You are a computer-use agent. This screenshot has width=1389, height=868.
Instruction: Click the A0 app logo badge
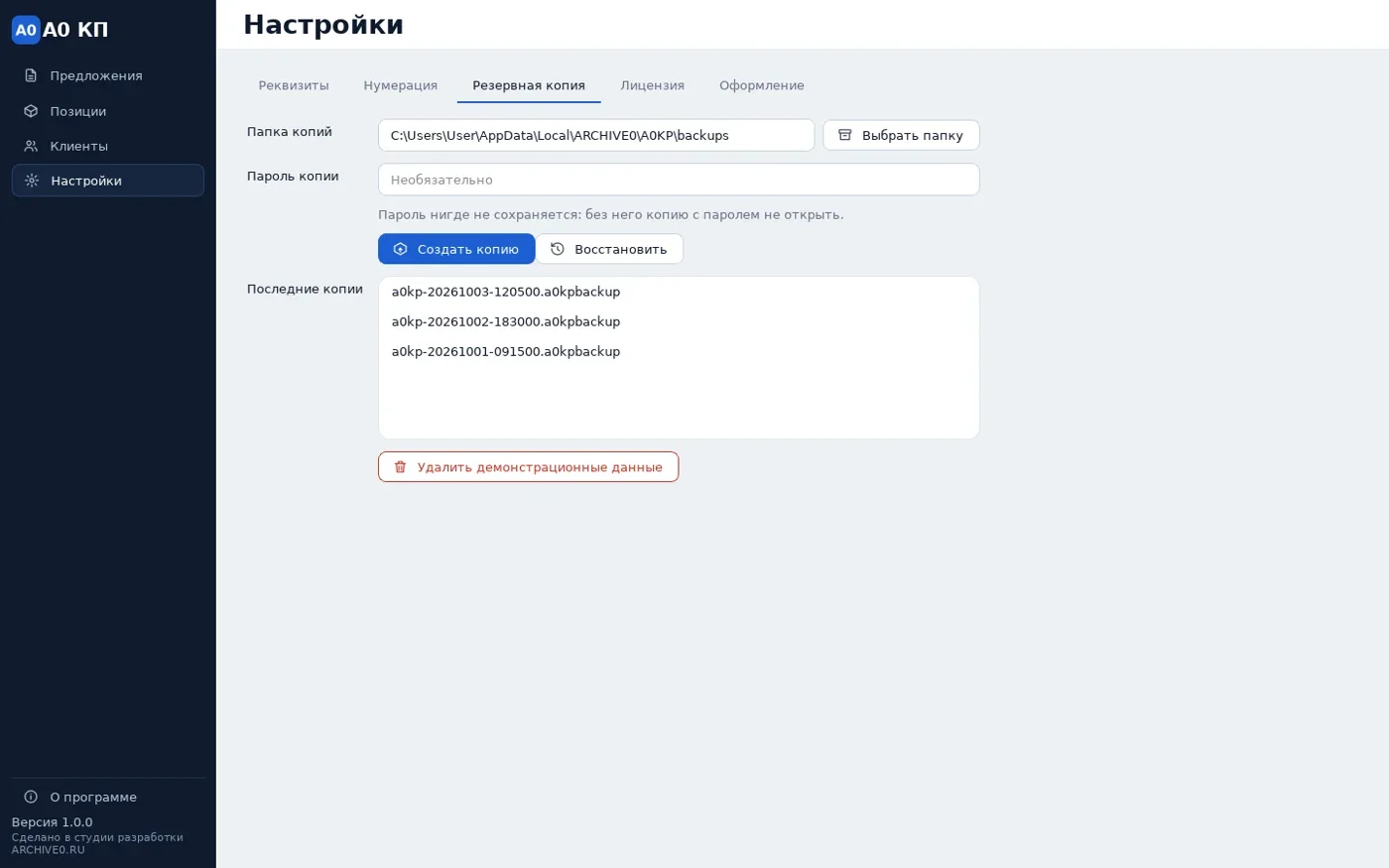coord(26,30)
